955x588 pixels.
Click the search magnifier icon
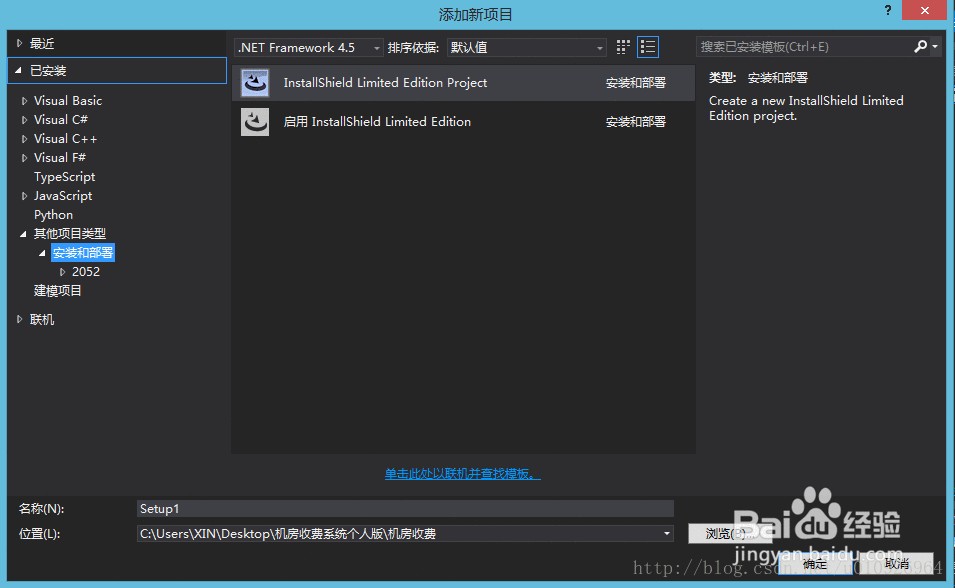(920, 46)
